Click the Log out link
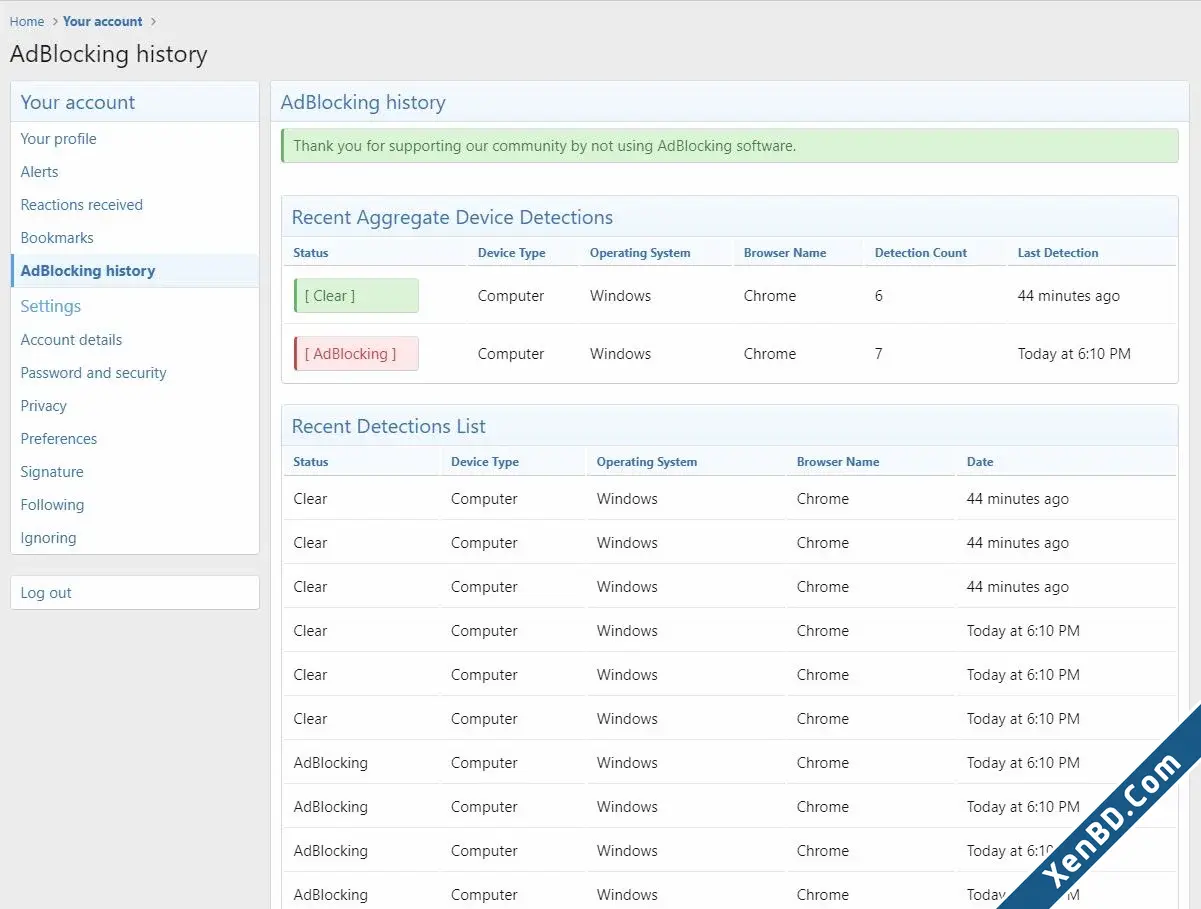The image size is (1201, 909). (x=135, y=593)
